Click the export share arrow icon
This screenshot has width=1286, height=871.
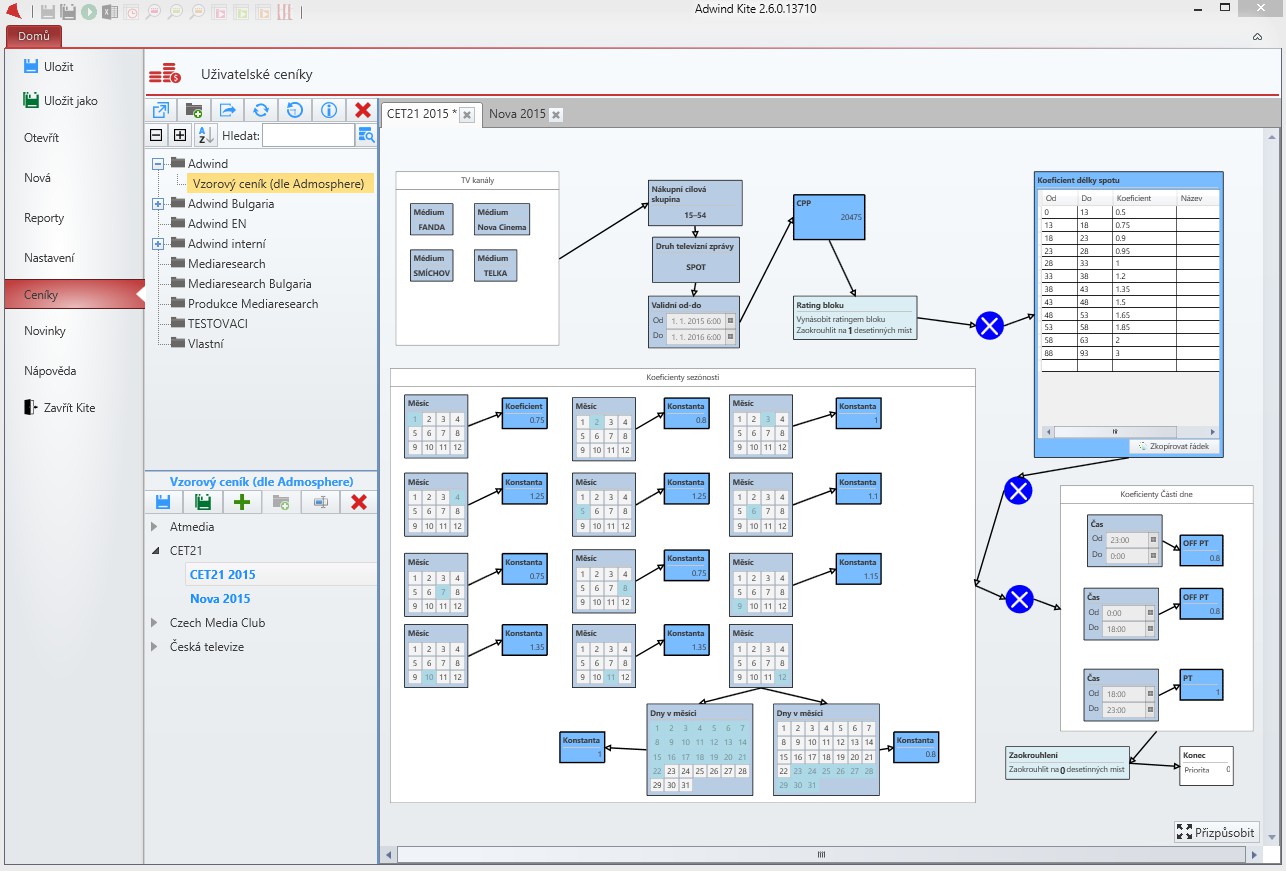227,110
